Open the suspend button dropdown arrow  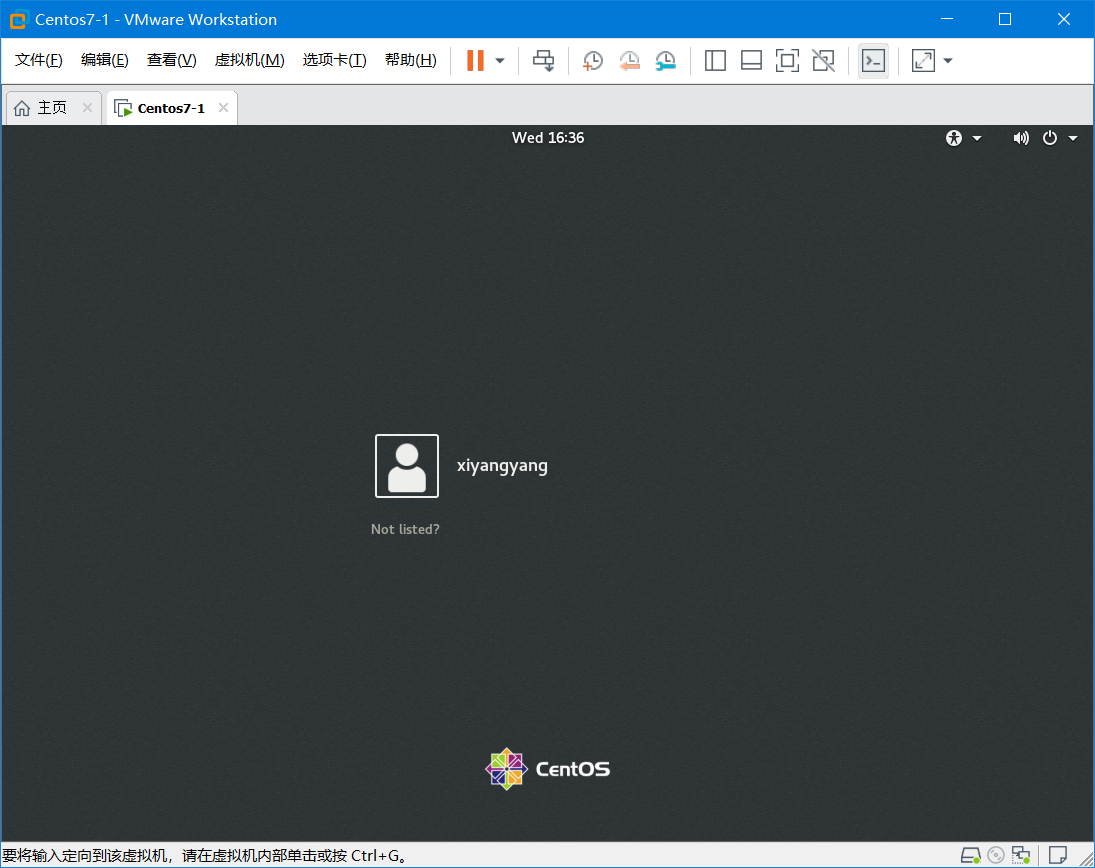point(497,60)
